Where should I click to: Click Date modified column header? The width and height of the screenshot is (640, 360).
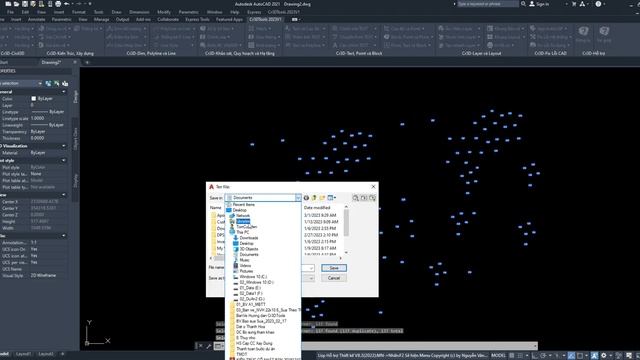point(317,208)
